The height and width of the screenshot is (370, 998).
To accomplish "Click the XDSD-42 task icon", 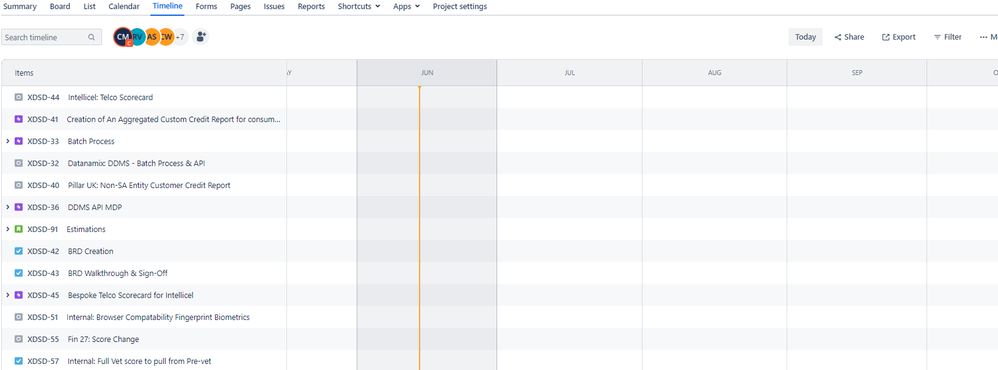I will 18,251.
